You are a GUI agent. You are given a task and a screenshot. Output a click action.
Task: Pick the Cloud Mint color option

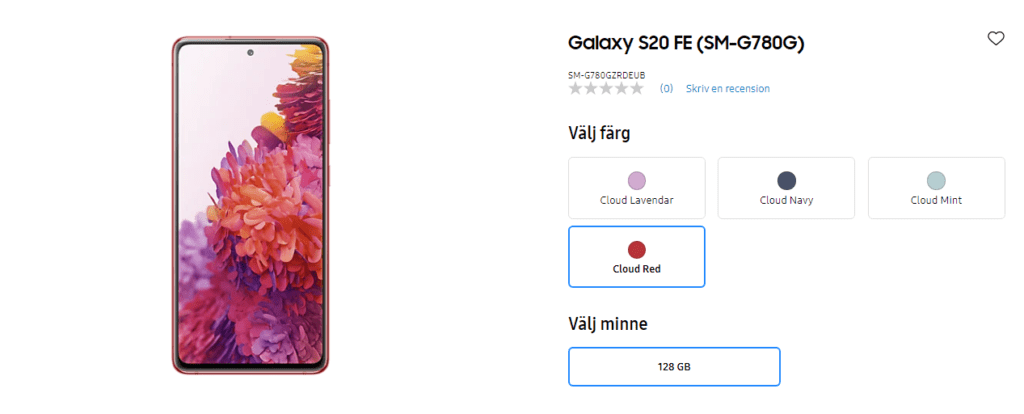(936, 188)
